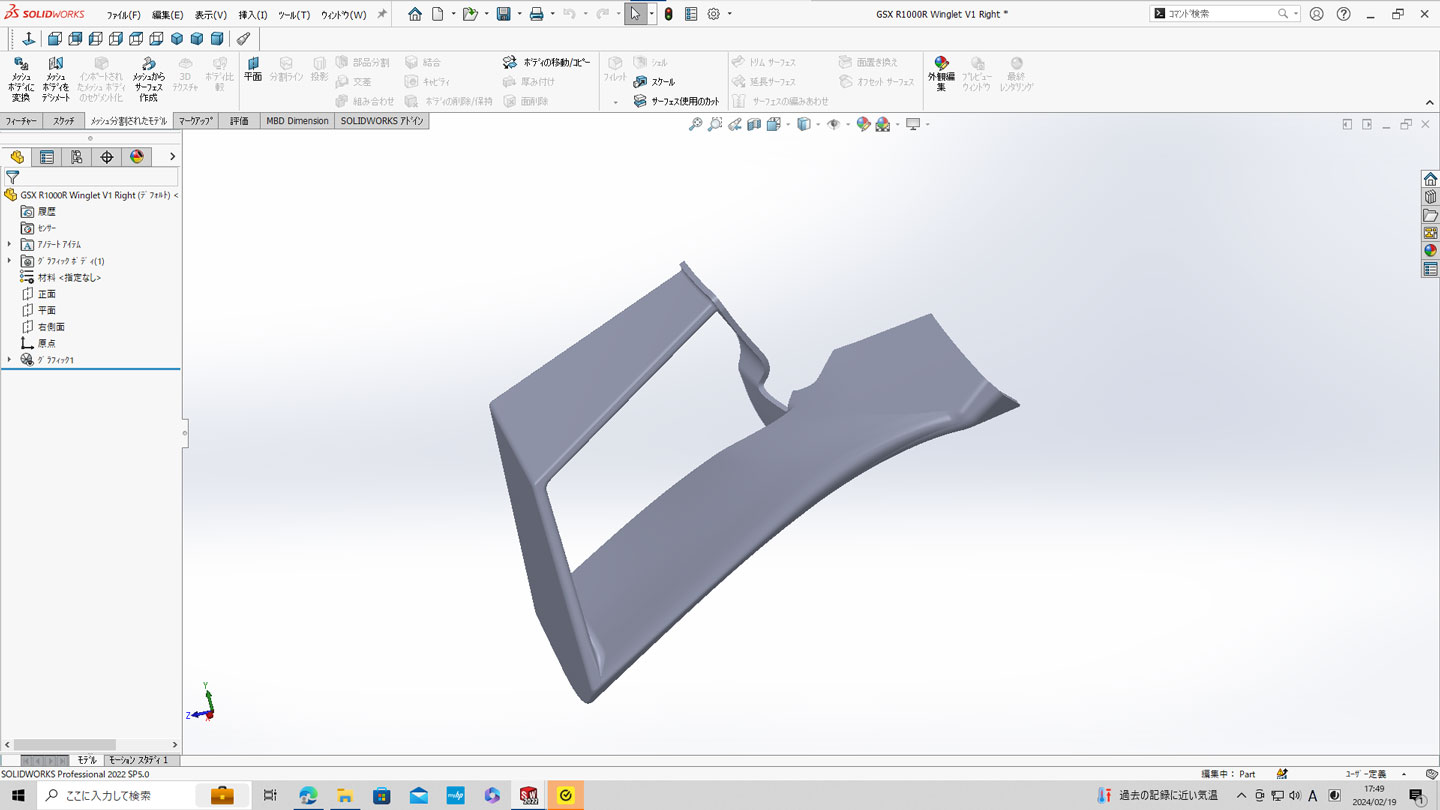The image size is (1440, 810).
Task: Open the モーション スタディ 1 bottom tab
Action: (x=138, y=760)
